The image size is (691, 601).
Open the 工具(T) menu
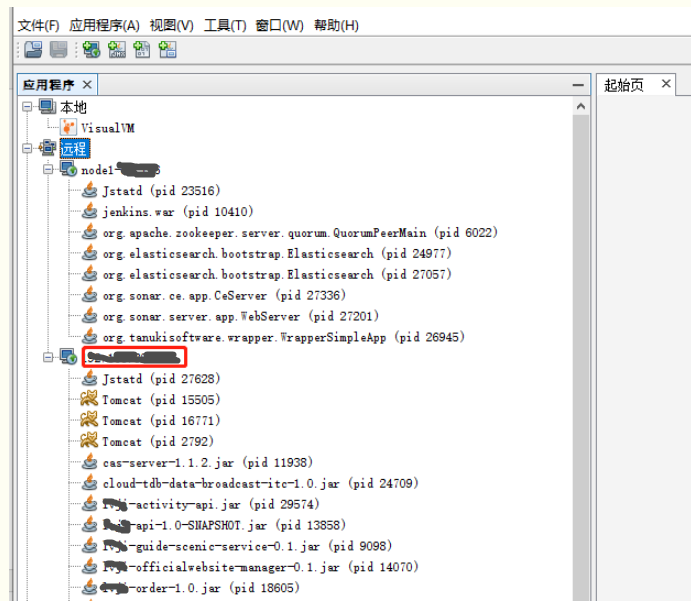click(225, 26)
